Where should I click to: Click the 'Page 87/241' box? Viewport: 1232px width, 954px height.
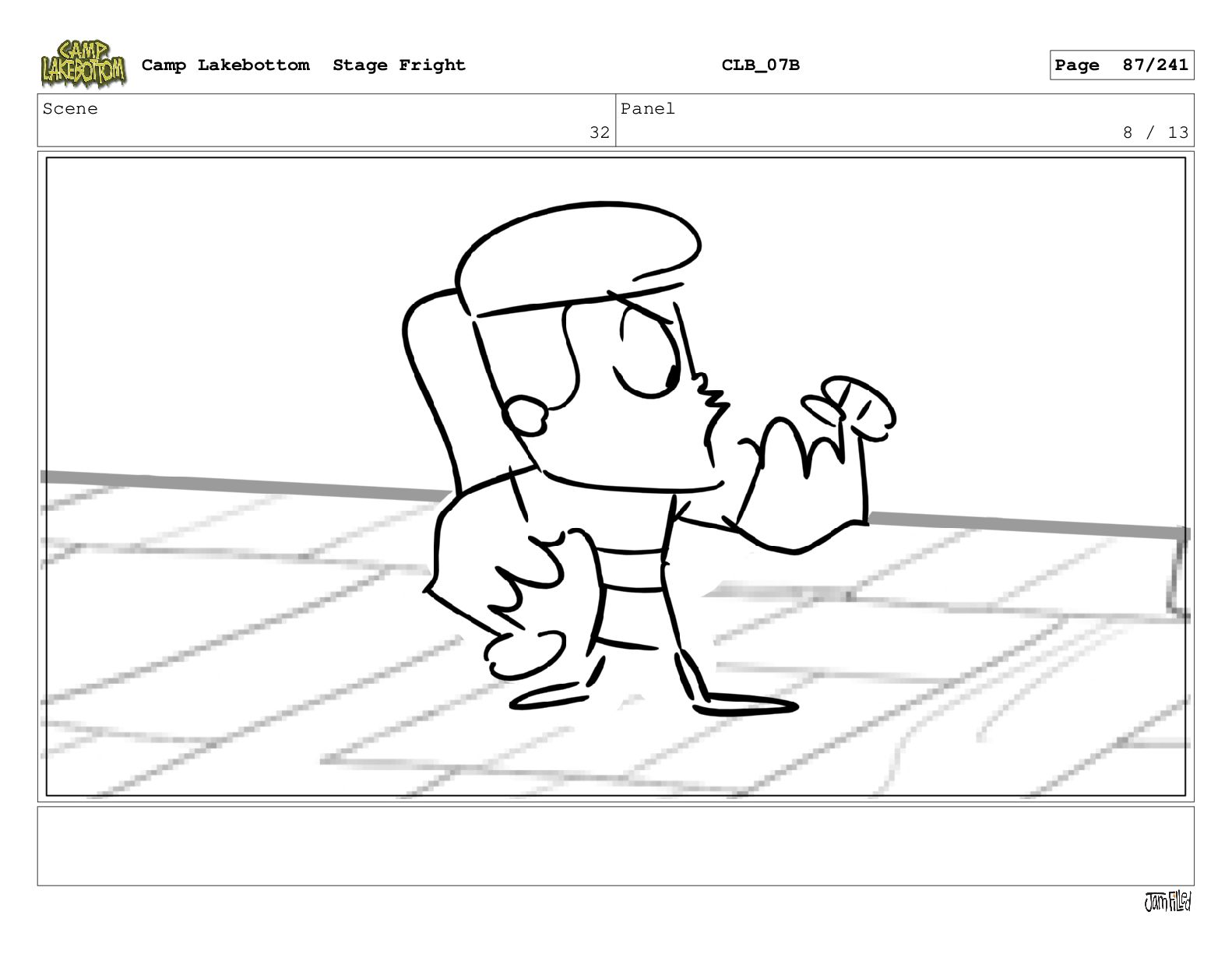[1121, 65]
